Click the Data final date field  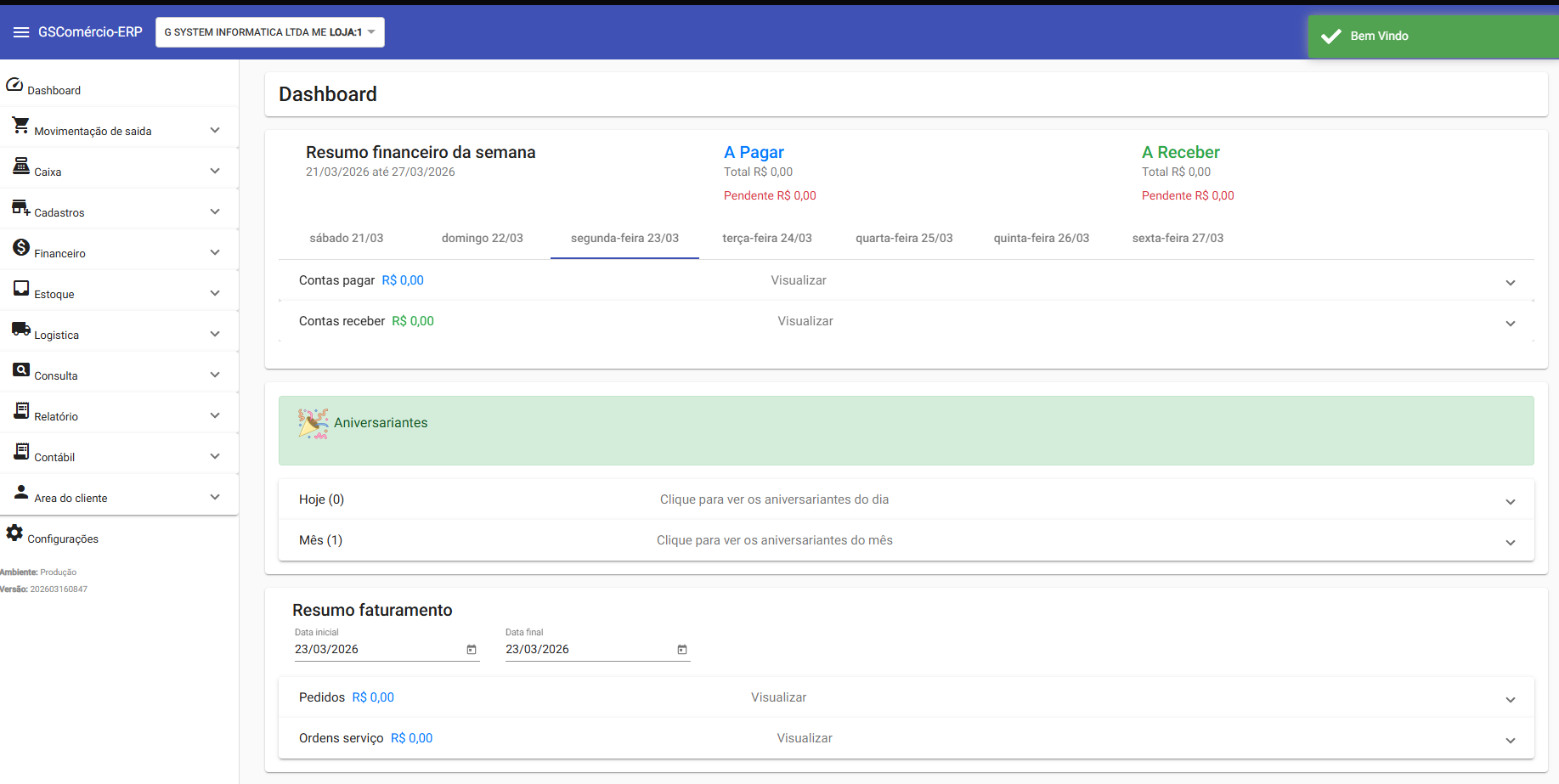pyautogui.click(x=597, y=650)
